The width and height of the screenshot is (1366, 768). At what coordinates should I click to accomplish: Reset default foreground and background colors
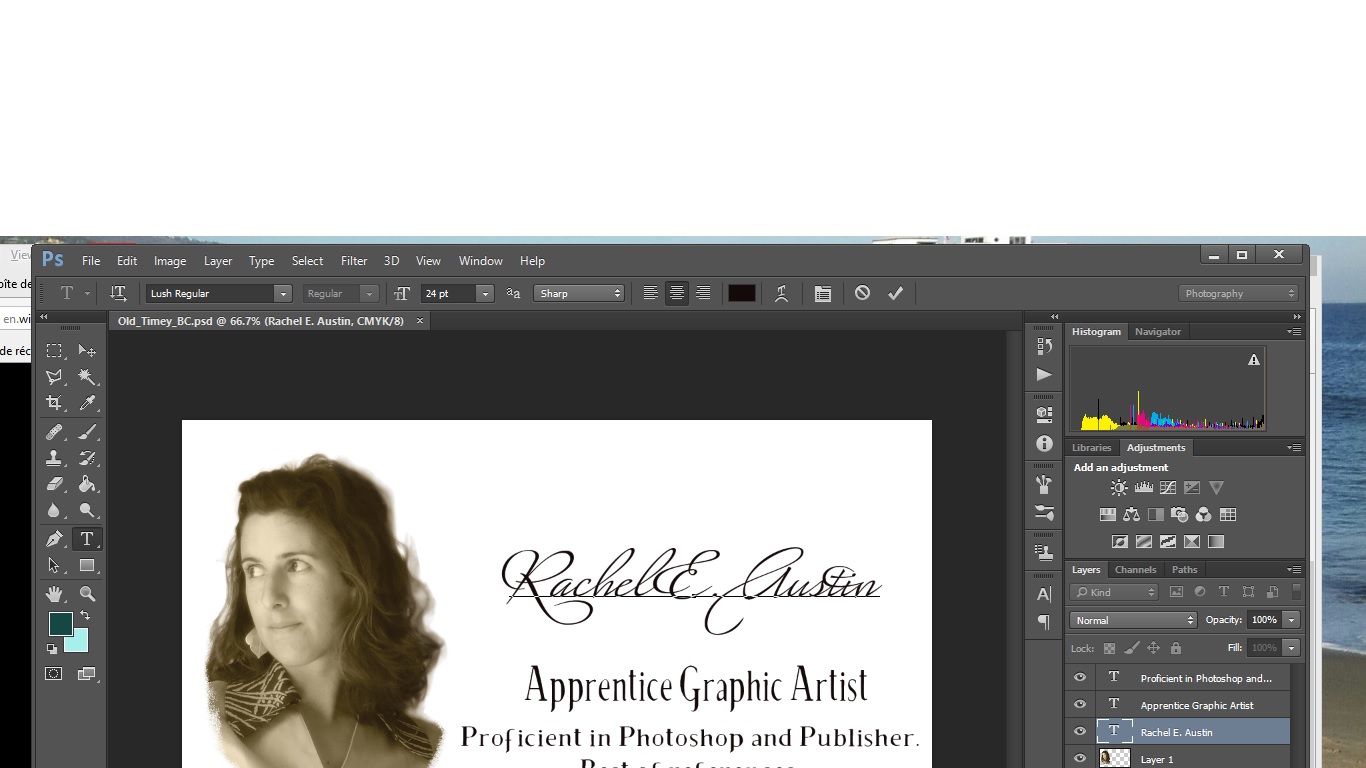(52, 648)
